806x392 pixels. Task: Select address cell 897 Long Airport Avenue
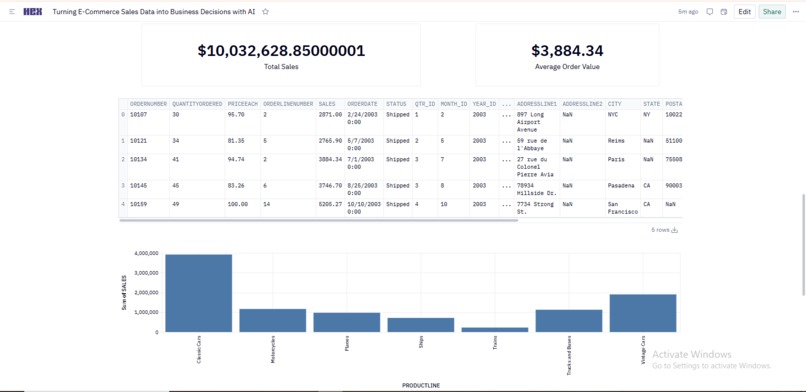[x=537, y=122]
